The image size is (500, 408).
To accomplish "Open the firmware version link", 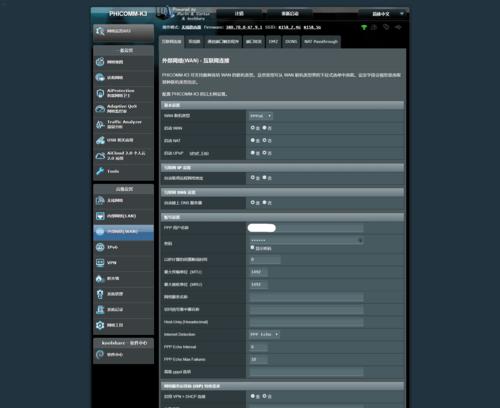I will point(244,27).
